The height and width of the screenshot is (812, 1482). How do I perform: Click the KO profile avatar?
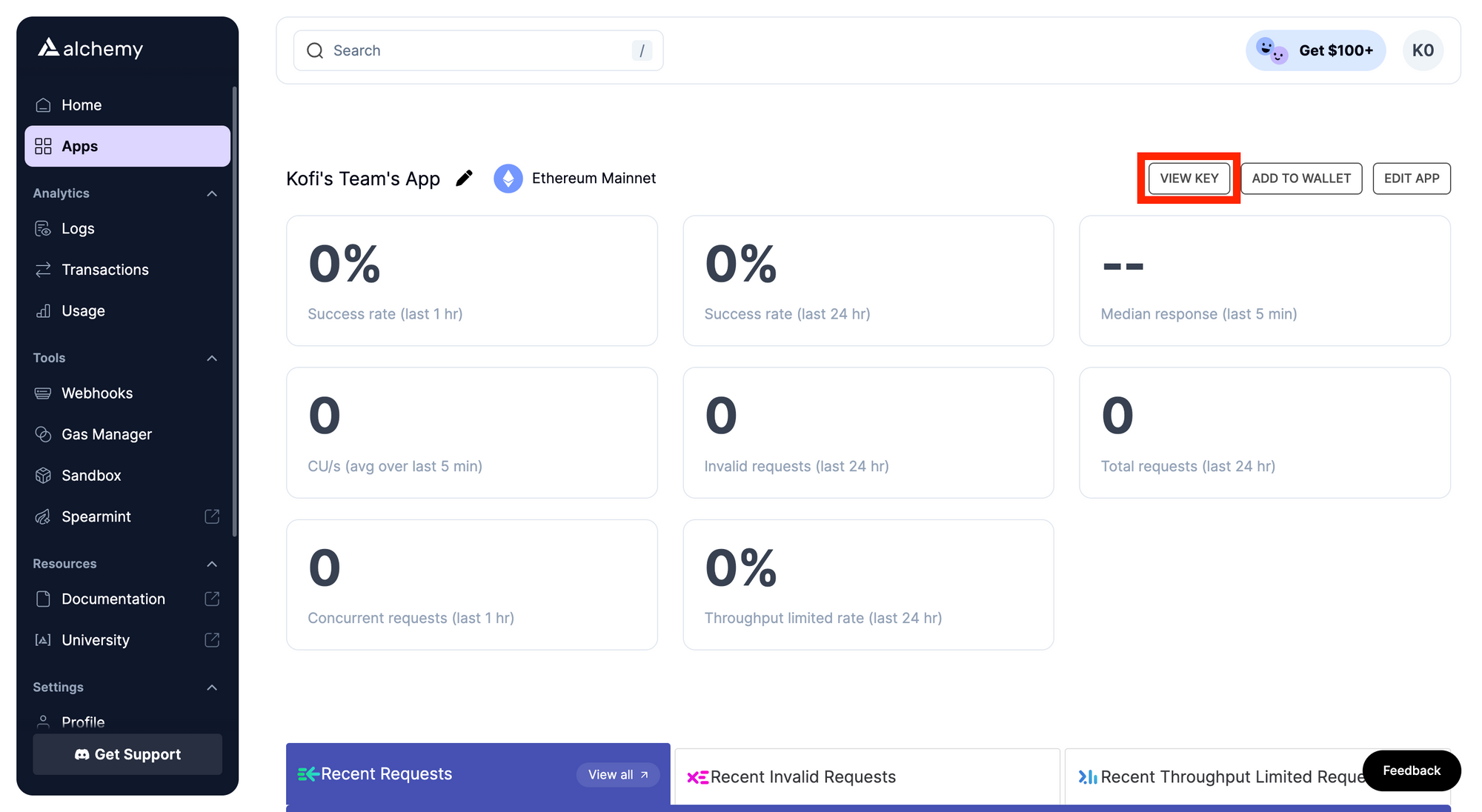tap(1423, 50)
